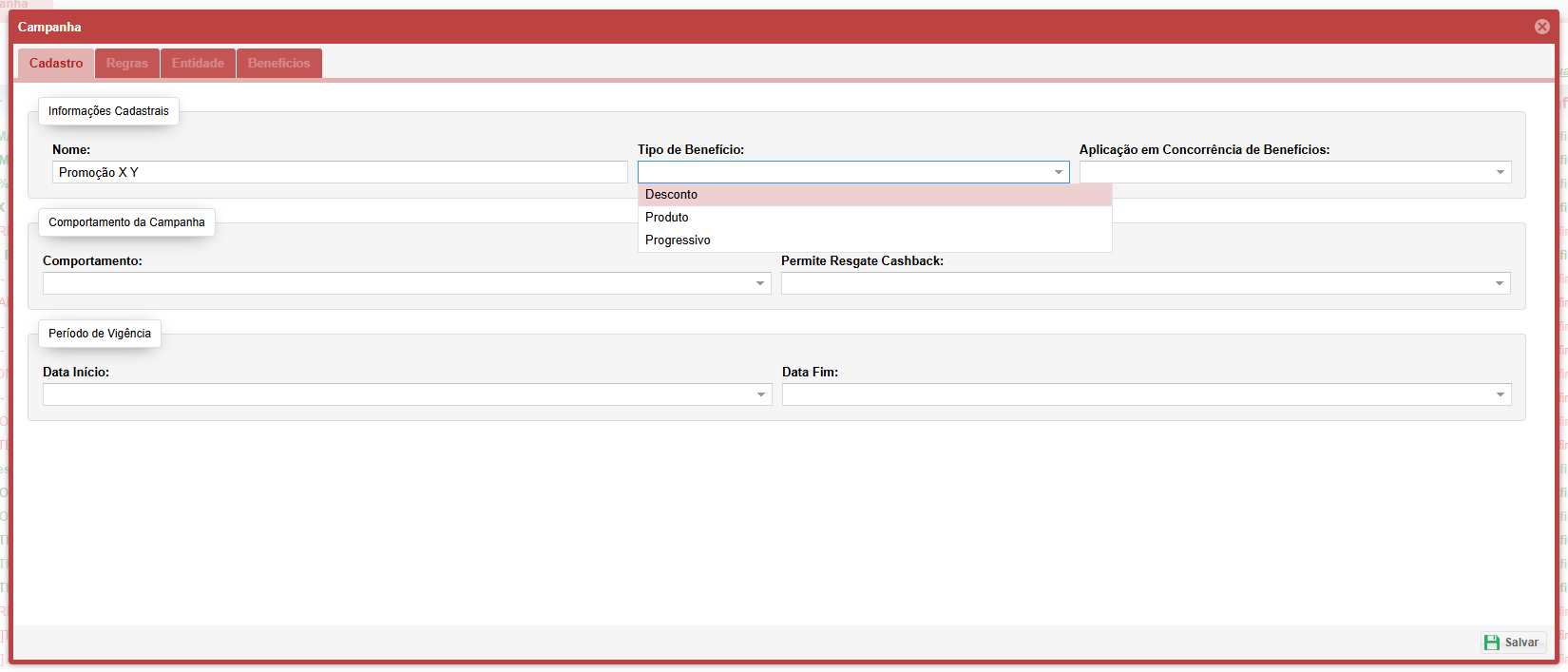This screenshot has height=672, width=1568.
Task: Click the Salvar button
Action: [1513, 643]
